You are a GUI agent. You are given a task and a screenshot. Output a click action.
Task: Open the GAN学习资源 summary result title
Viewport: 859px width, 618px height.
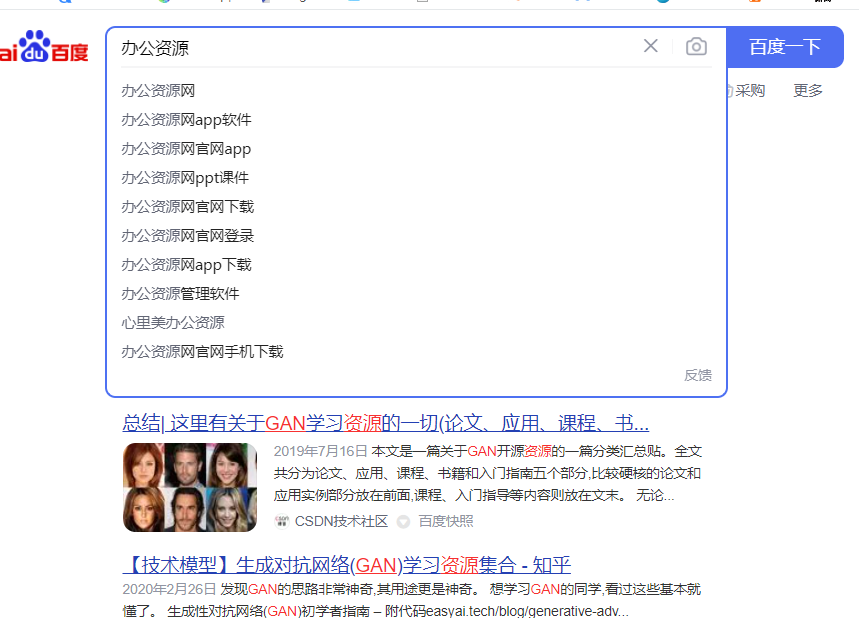(x=386, y=423)
